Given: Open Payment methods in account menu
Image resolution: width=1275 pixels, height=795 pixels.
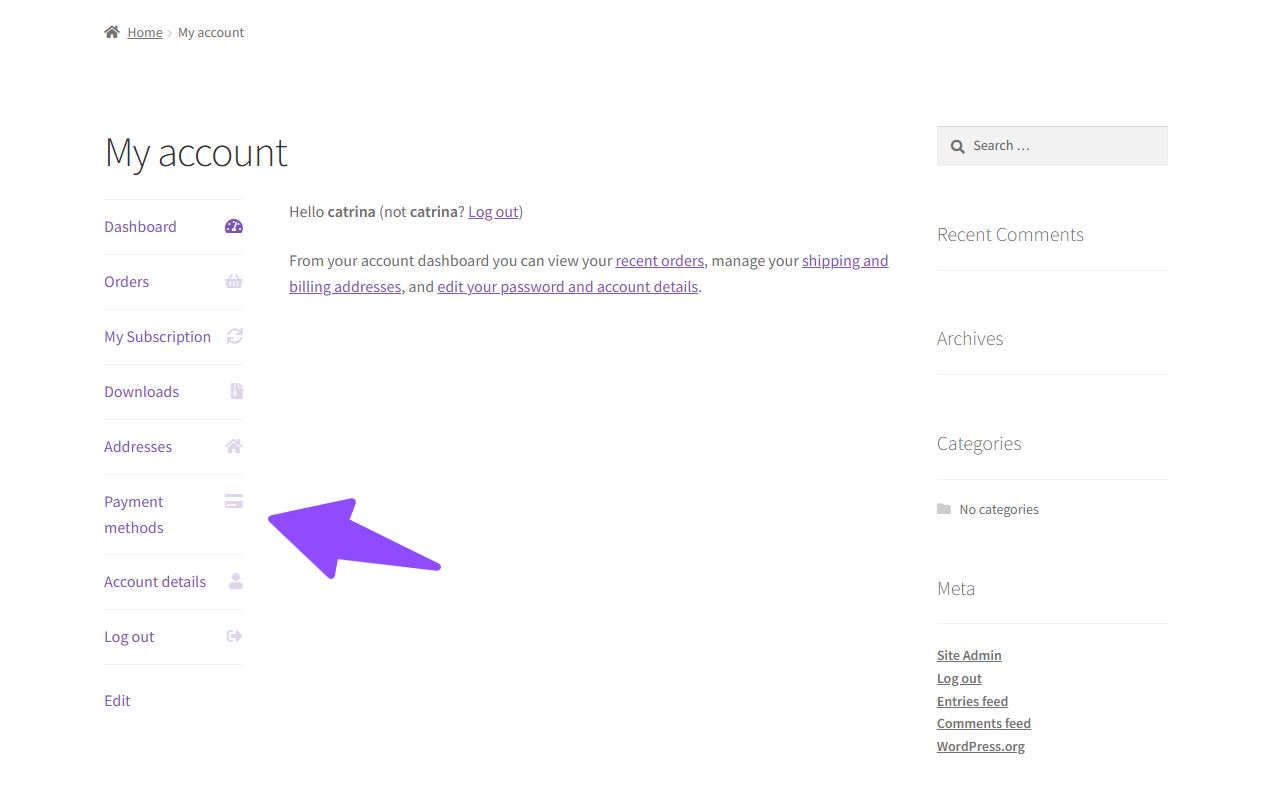Looking at the screenshot, I should [134, 514].
